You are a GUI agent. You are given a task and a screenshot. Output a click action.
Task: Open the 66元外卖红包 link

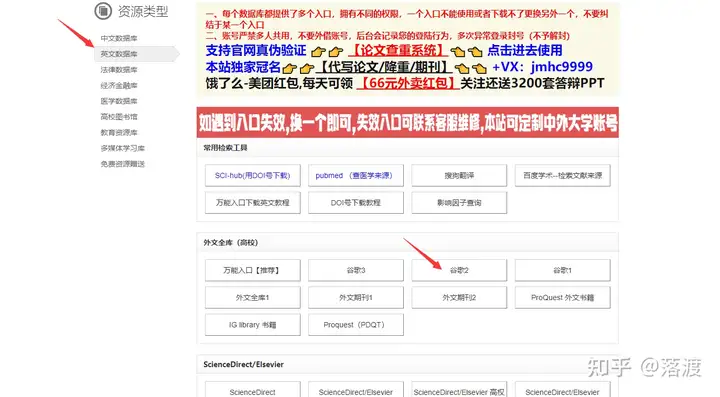click(408, 84)
